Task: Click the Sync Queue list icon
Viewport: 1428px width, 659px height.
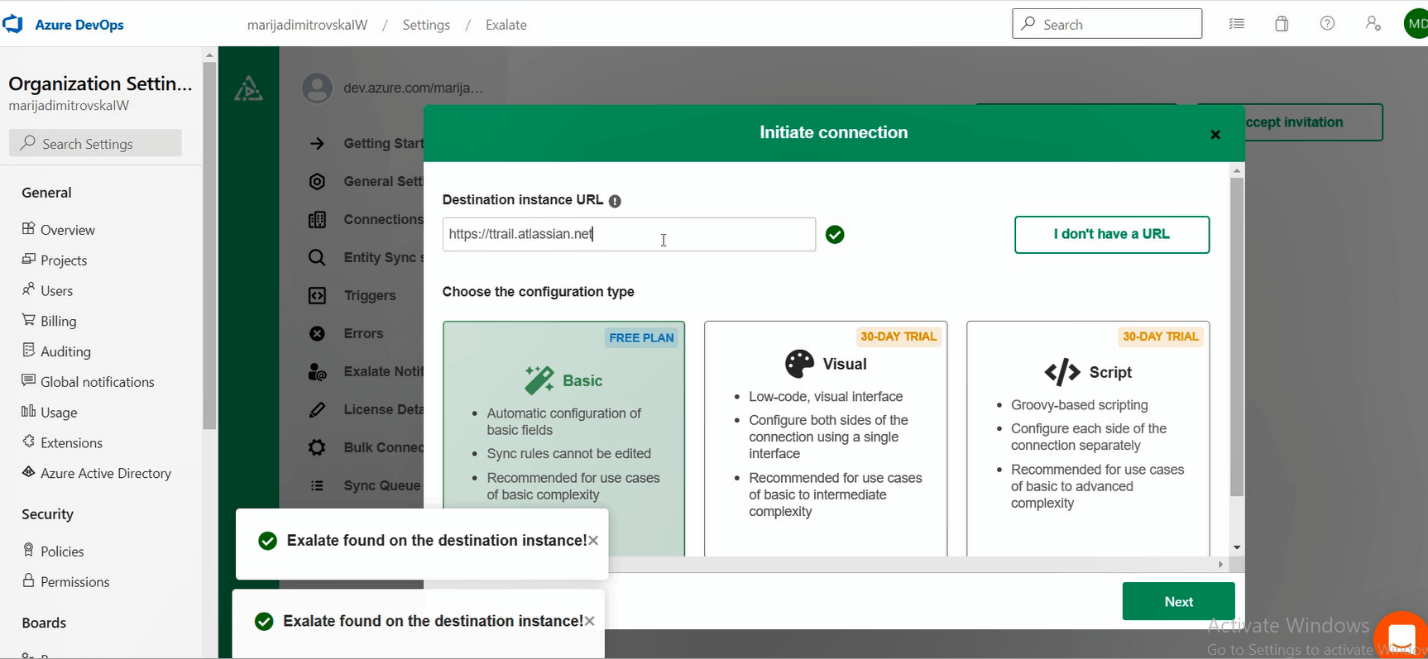Action: [x=317, y=485]
